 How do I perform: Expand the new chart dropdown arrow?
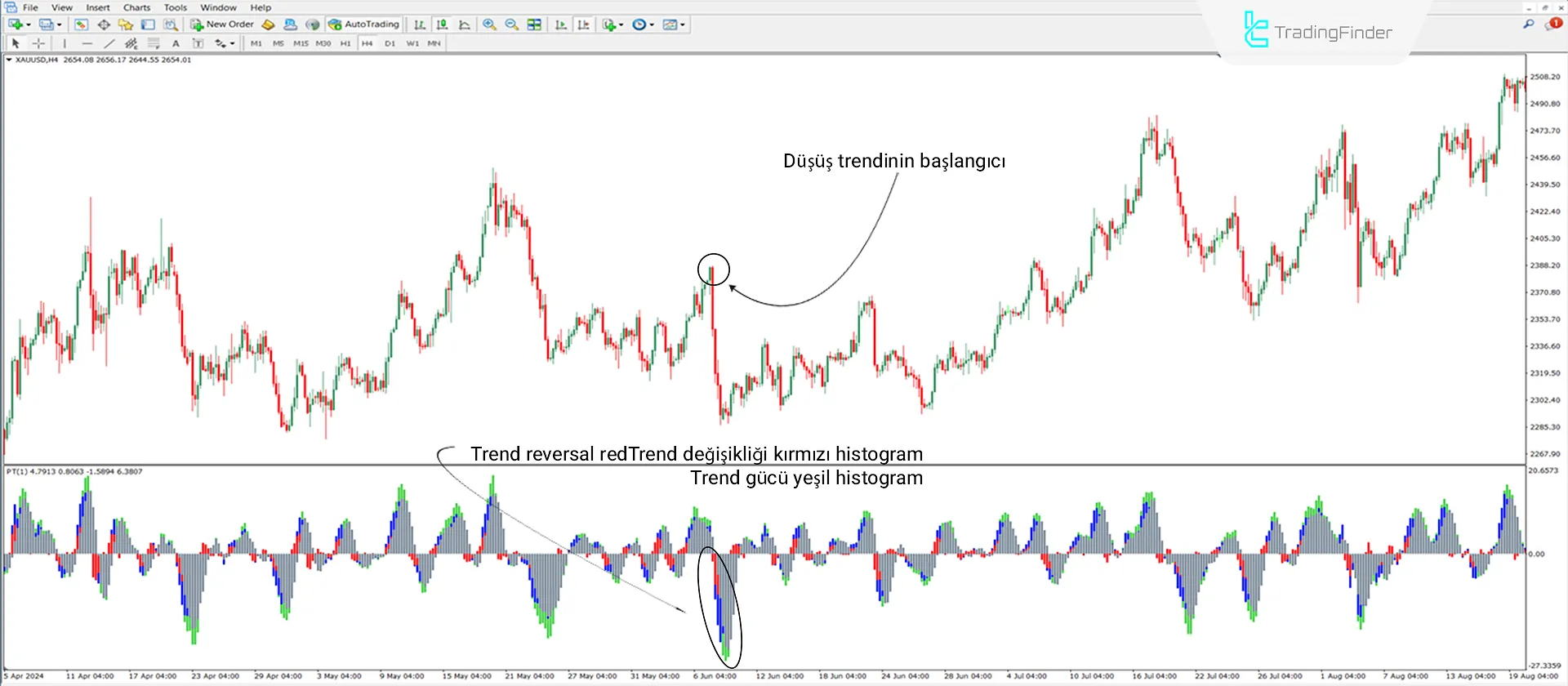click(x=29, y=24)
